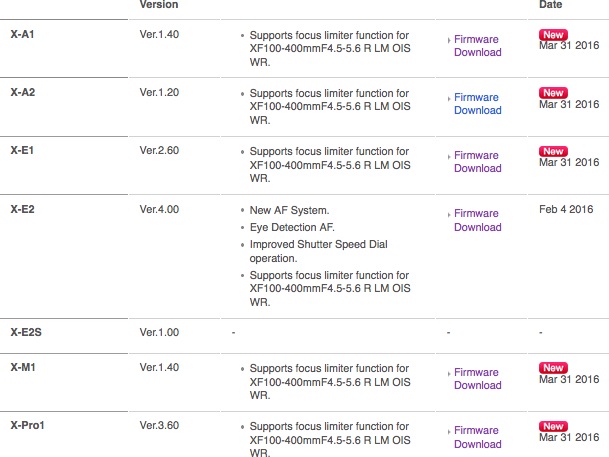This screenshot has width=609, height=457.
Task: Click arrow icon beside X-M1 firmware link
Action: coord(449,374)
